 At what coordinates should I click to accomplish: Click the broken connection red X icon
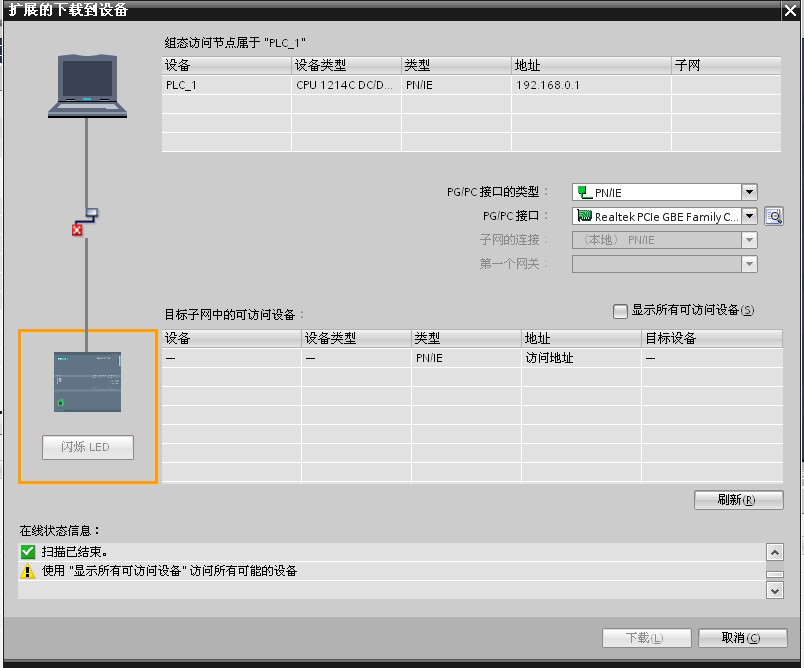pos(77,230)
